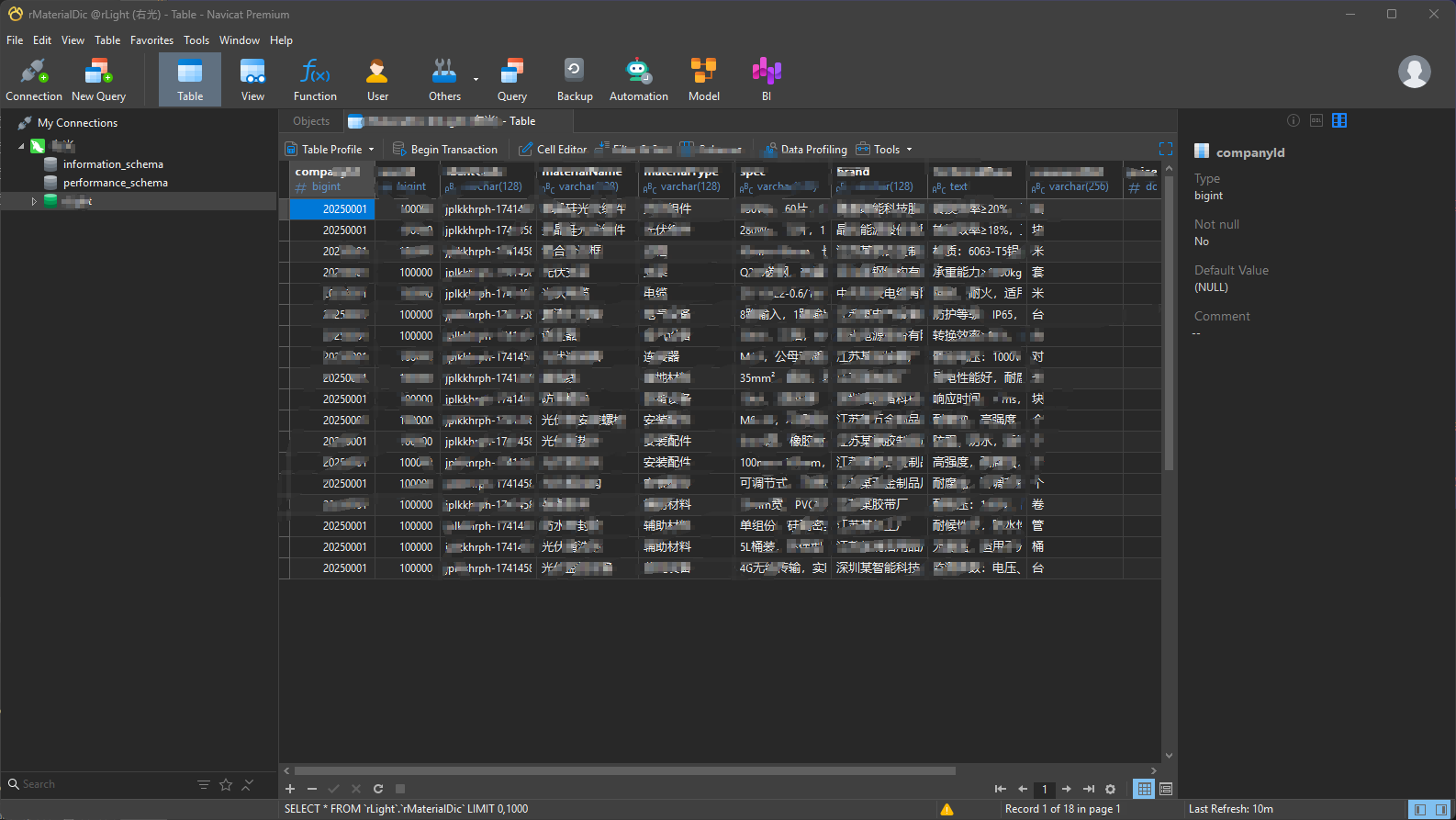
Task: Open the Favorites menu
Action: 151,40
